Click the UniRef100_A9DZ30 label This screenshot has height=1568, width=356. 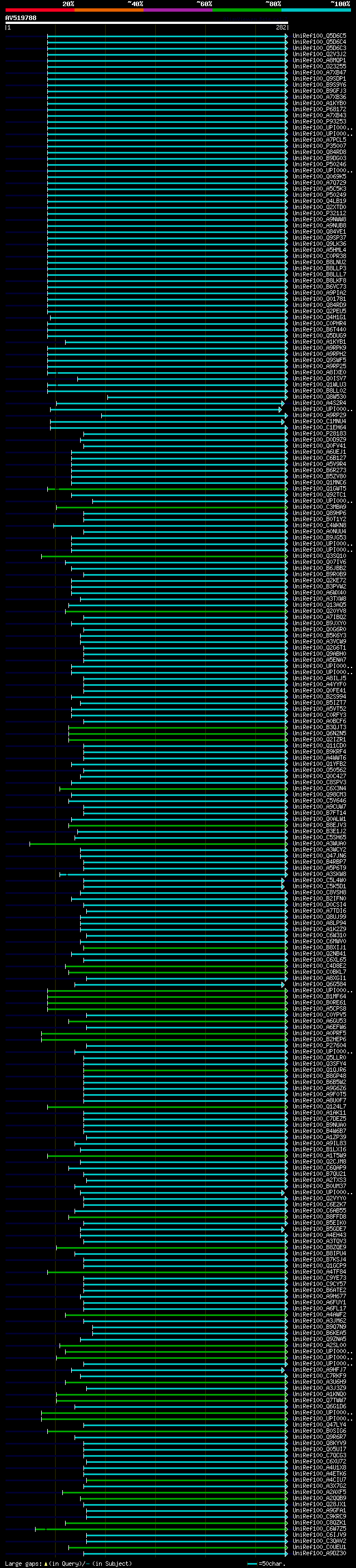[319, 1553]
